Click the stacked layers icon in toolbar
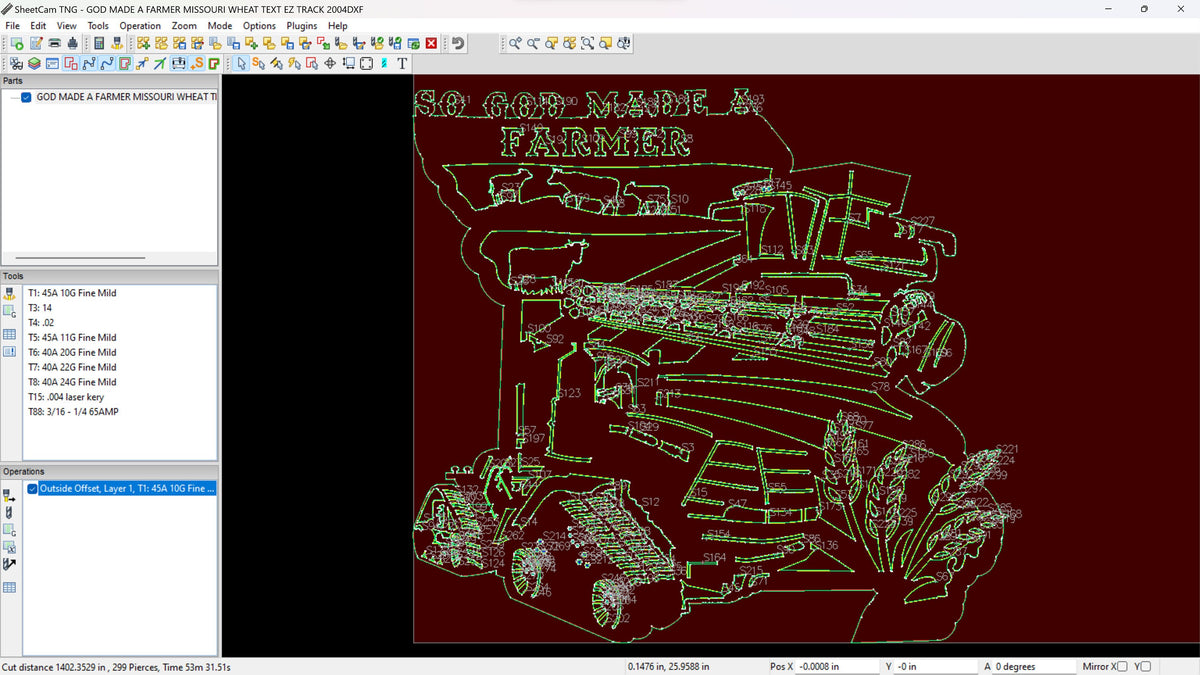Viewport: 1200px width, 675px height. tap(34, 63)
